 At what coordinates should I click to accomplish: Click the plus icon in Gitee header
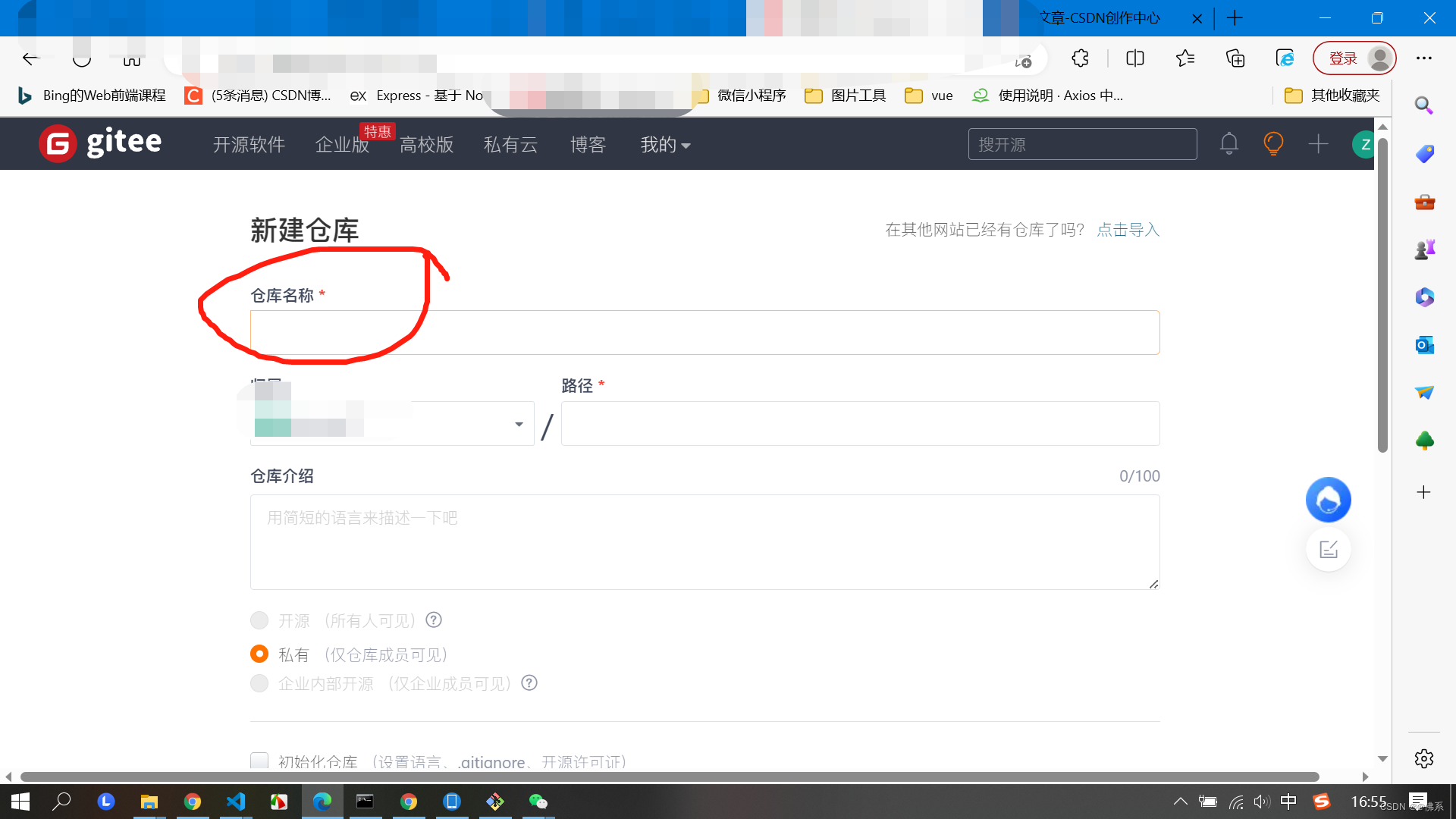(x=1318, y=144)
